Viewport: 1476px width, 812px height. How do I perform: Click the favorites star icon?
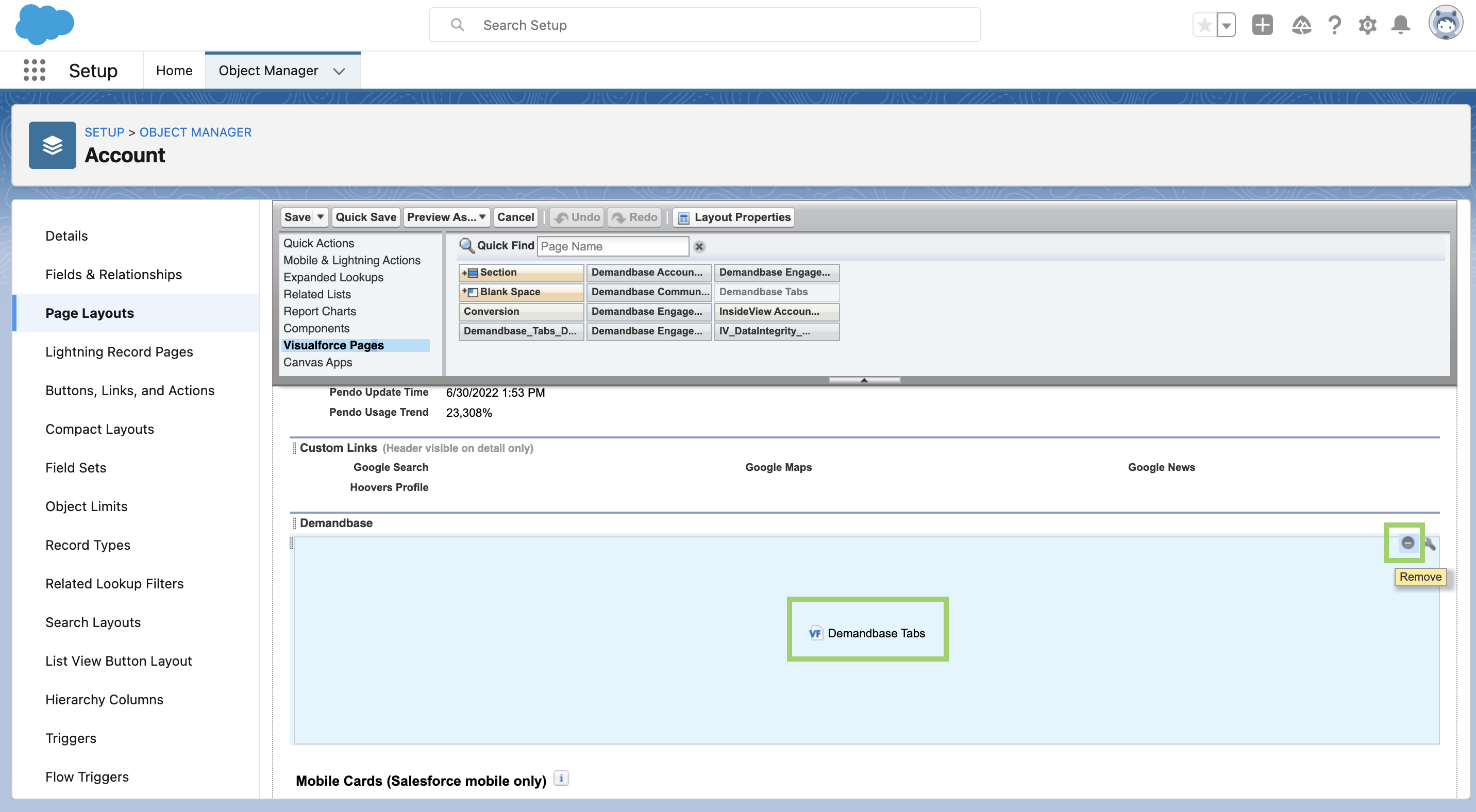1204,25
